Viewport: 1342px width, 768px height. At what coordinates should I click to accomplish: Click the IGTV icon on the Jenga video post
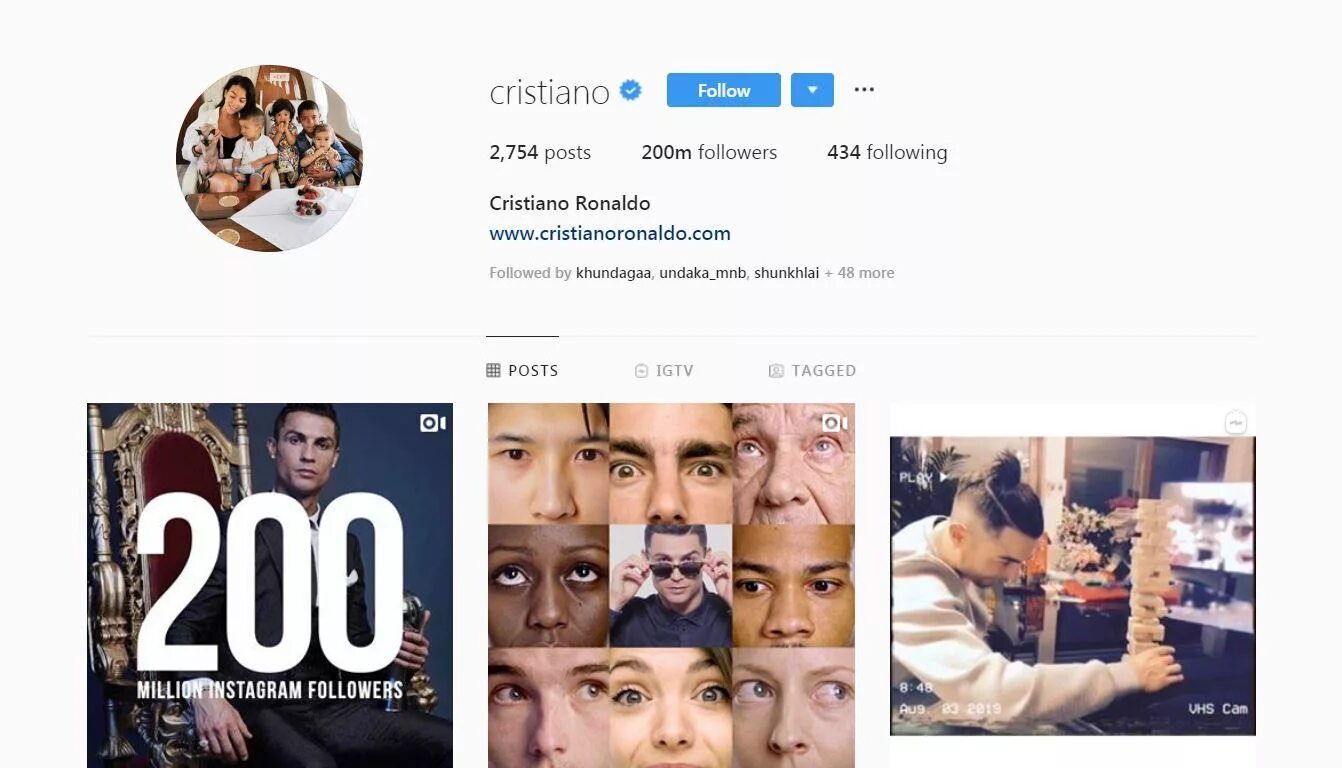(1236, 423)
